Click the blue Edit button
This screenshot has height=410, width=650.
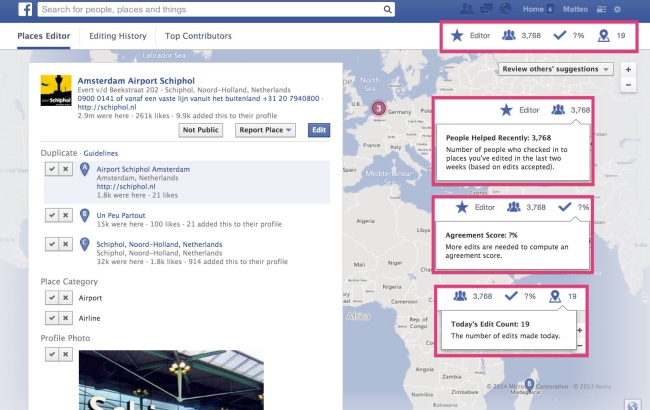coord(319,130)
